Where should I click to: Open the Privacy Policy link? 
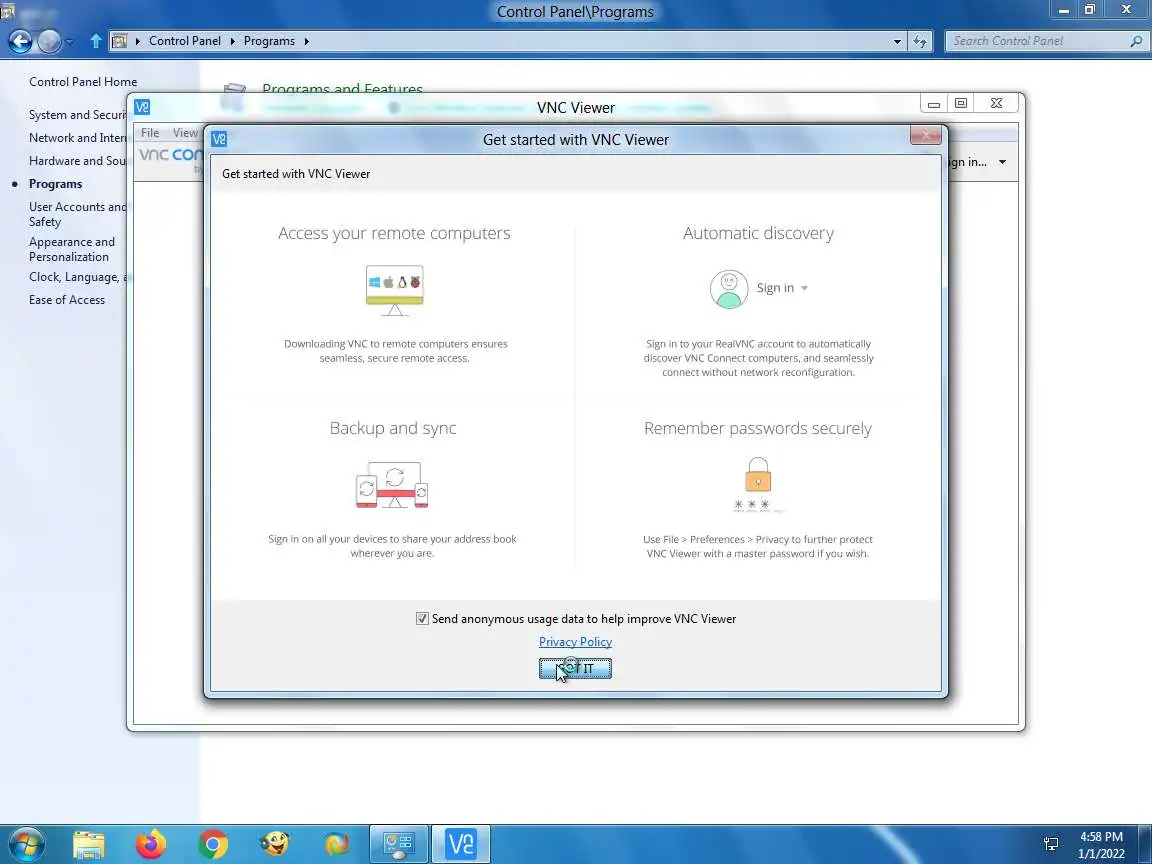(x=575, y=641)
